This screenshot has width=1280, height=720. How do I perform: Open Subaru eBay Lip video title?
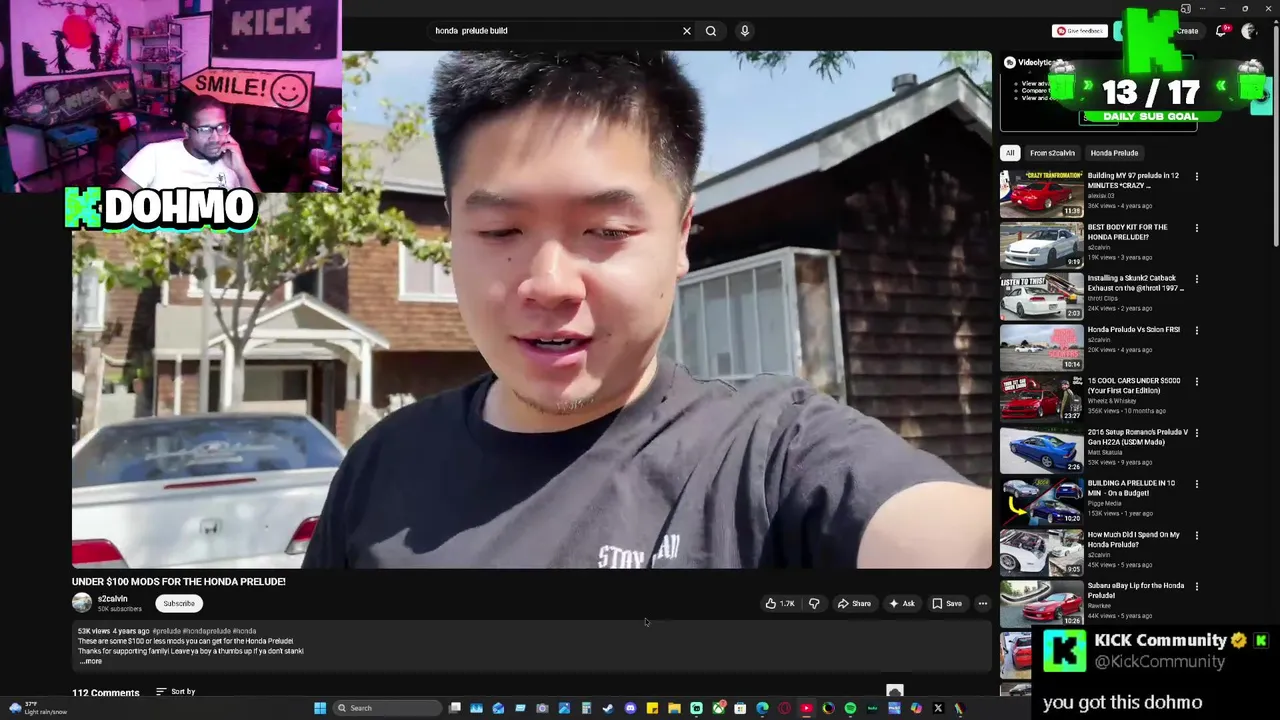pos(1136,590)
